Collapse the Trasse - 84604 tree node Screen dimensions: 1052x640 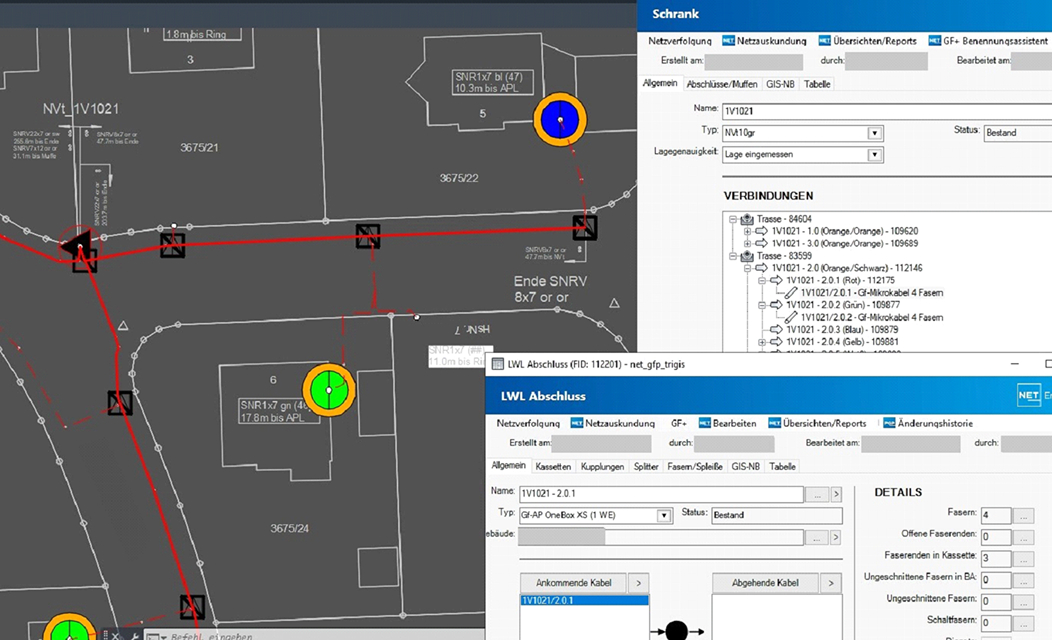(x=733, y=219)
